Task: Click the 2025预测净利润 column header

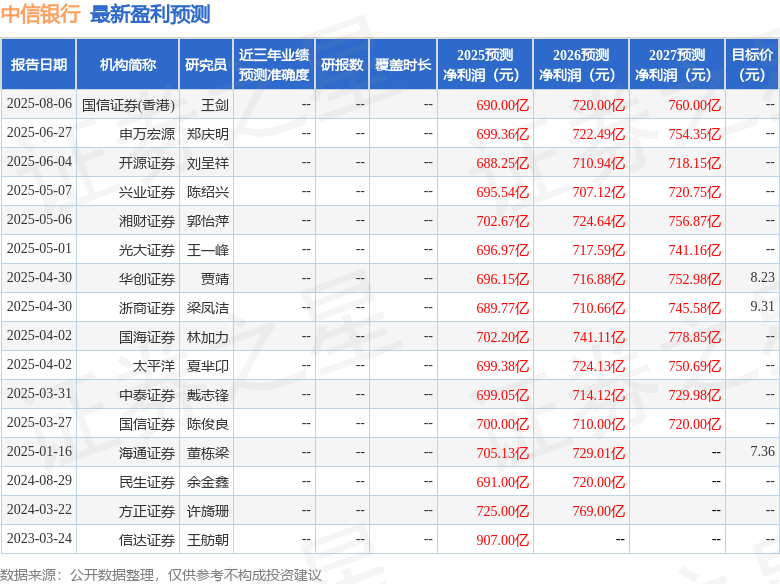Action: (x=485, y=65)
